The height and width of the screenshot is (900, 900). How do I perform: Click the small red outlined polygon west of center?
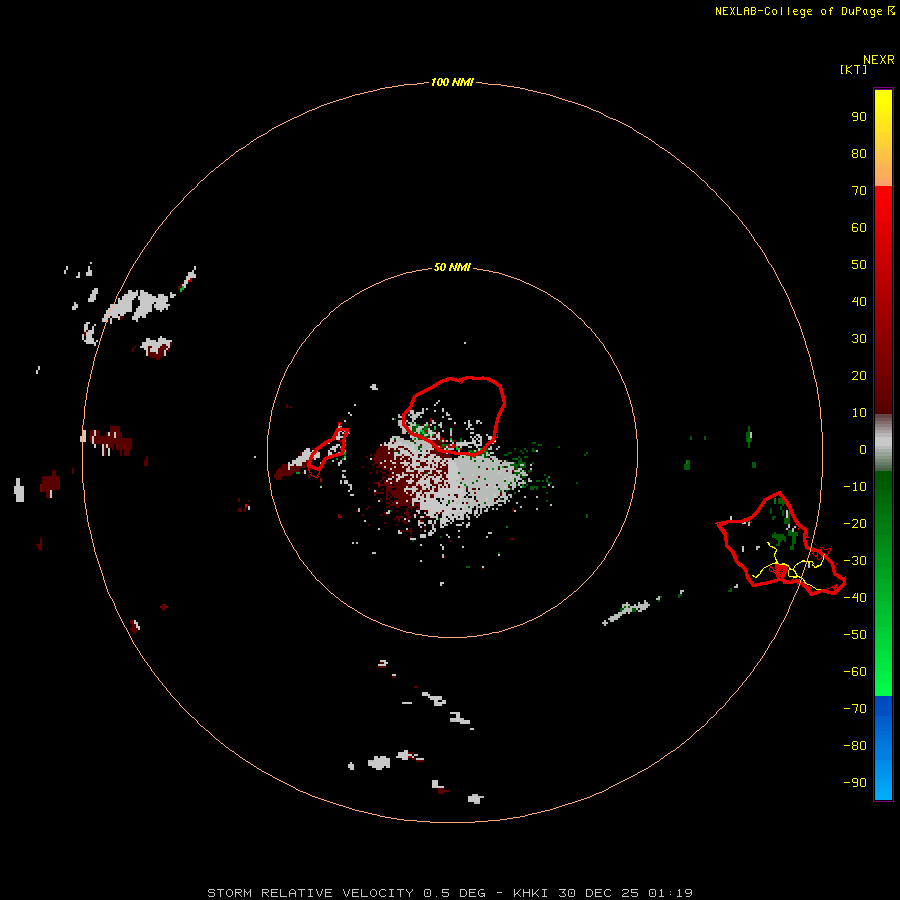point(328,452)
